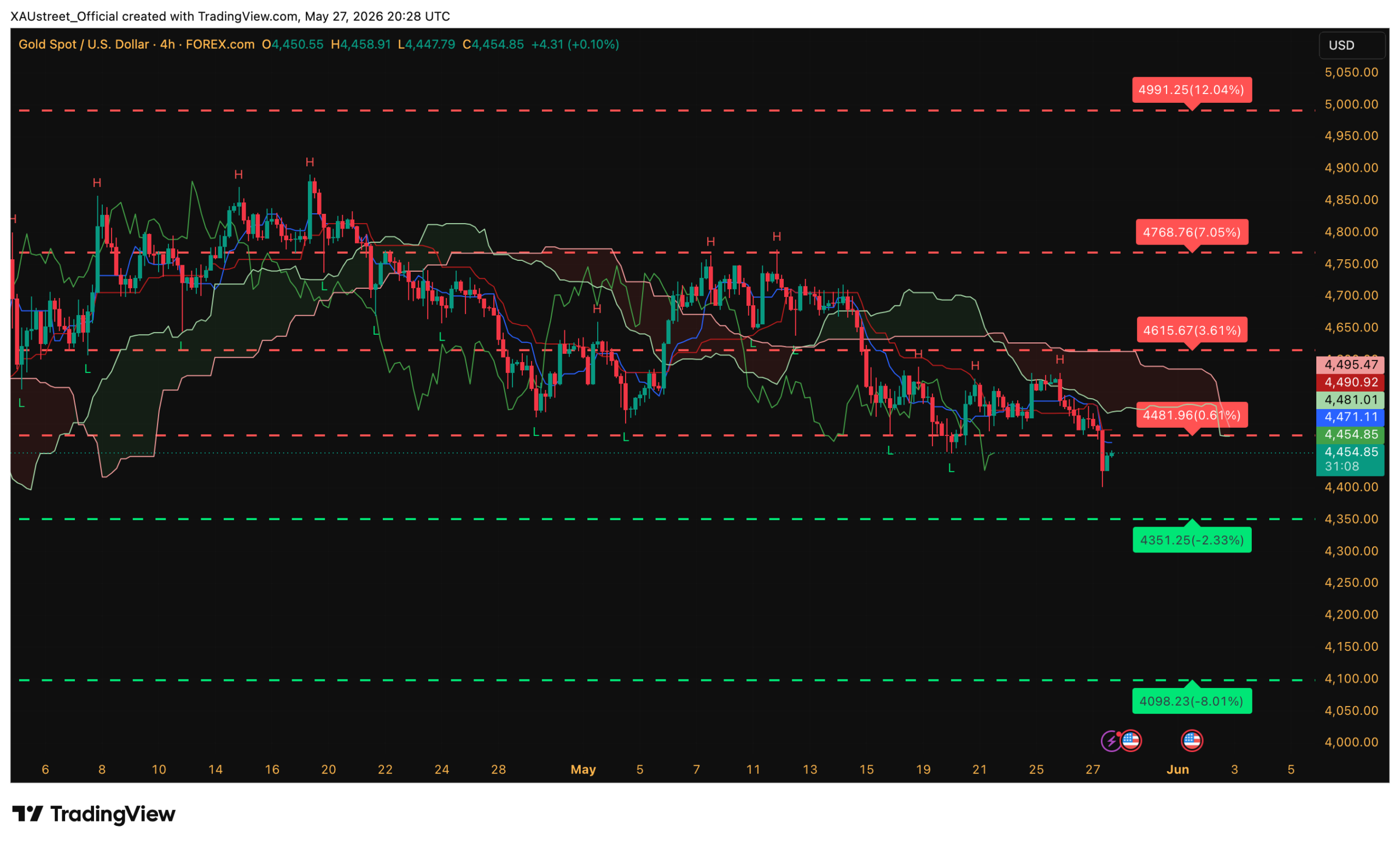Select the 4351.25(-2.33%) support tag
This screenshot has width=1400, height=845.
[x=1192, y=540]
